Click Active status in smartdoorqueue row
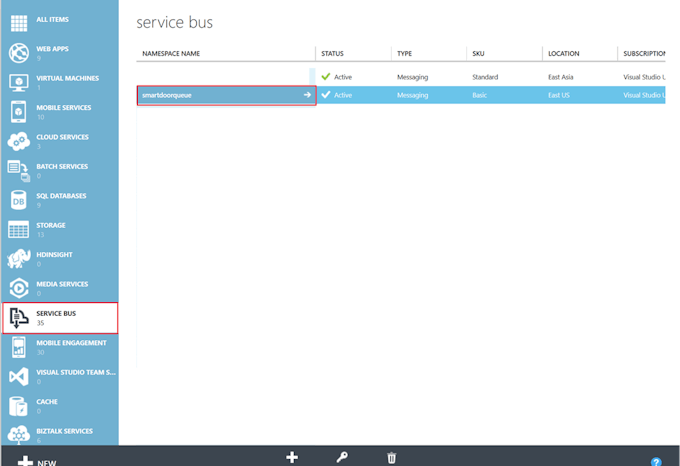 [x=337, y=95]
